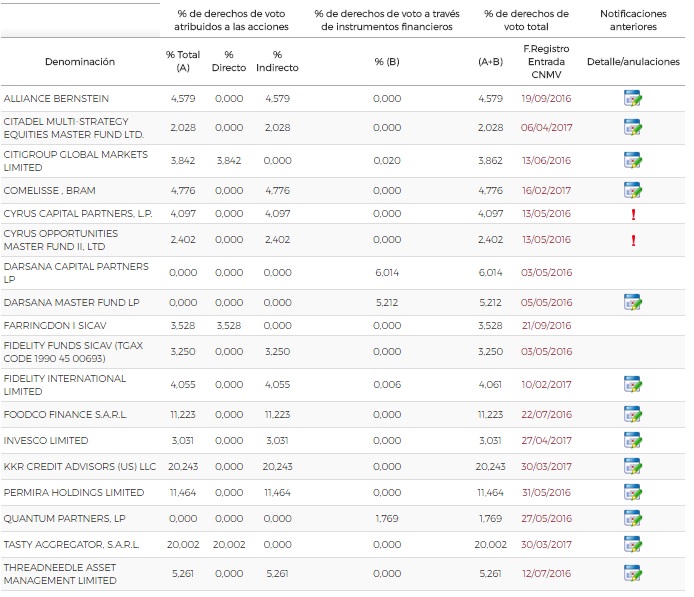
Task: Click the 19/09/2016 date for Alliance Bernstein
Action: (x=546, y=99)
